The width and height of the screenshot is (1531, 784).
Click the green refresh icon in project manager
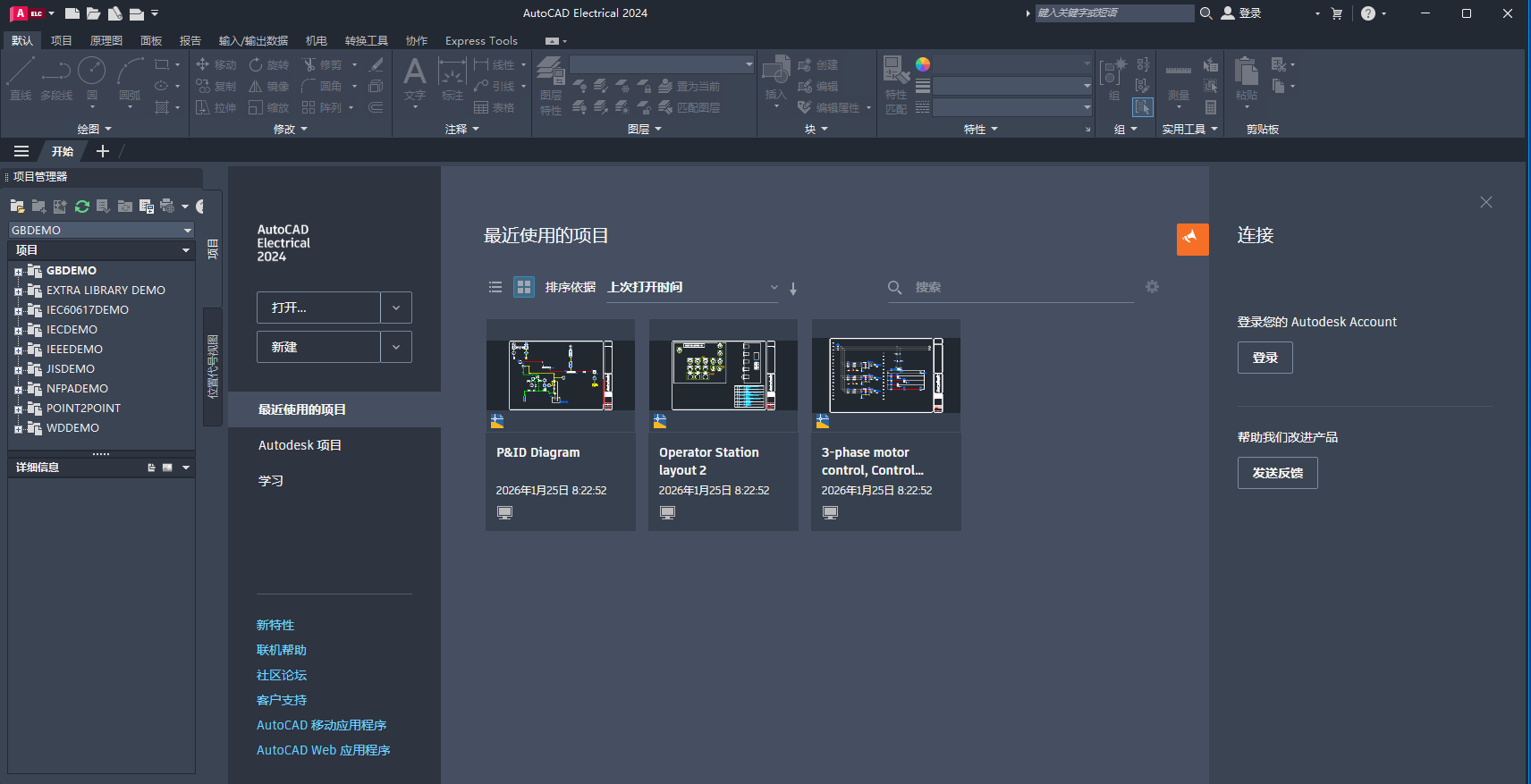tap(81, 207)
